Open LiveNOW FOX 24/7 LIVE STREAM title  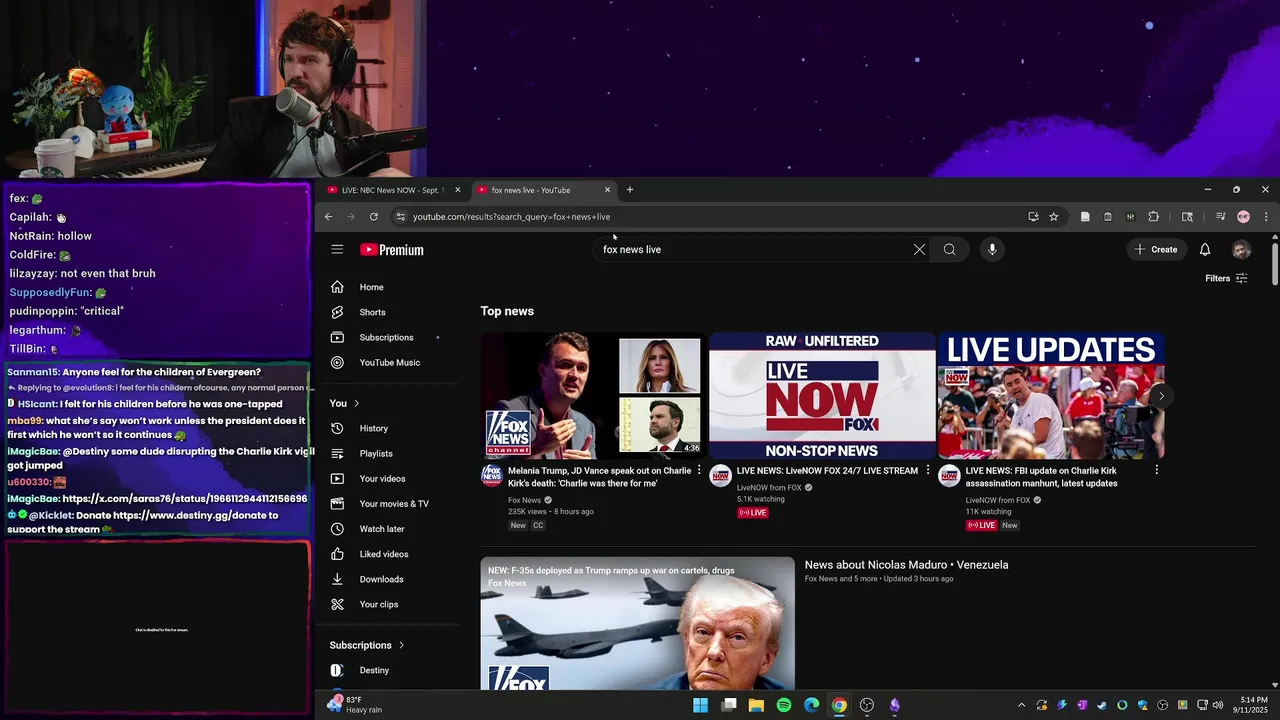pyautogui.click(x=827, y=471)
